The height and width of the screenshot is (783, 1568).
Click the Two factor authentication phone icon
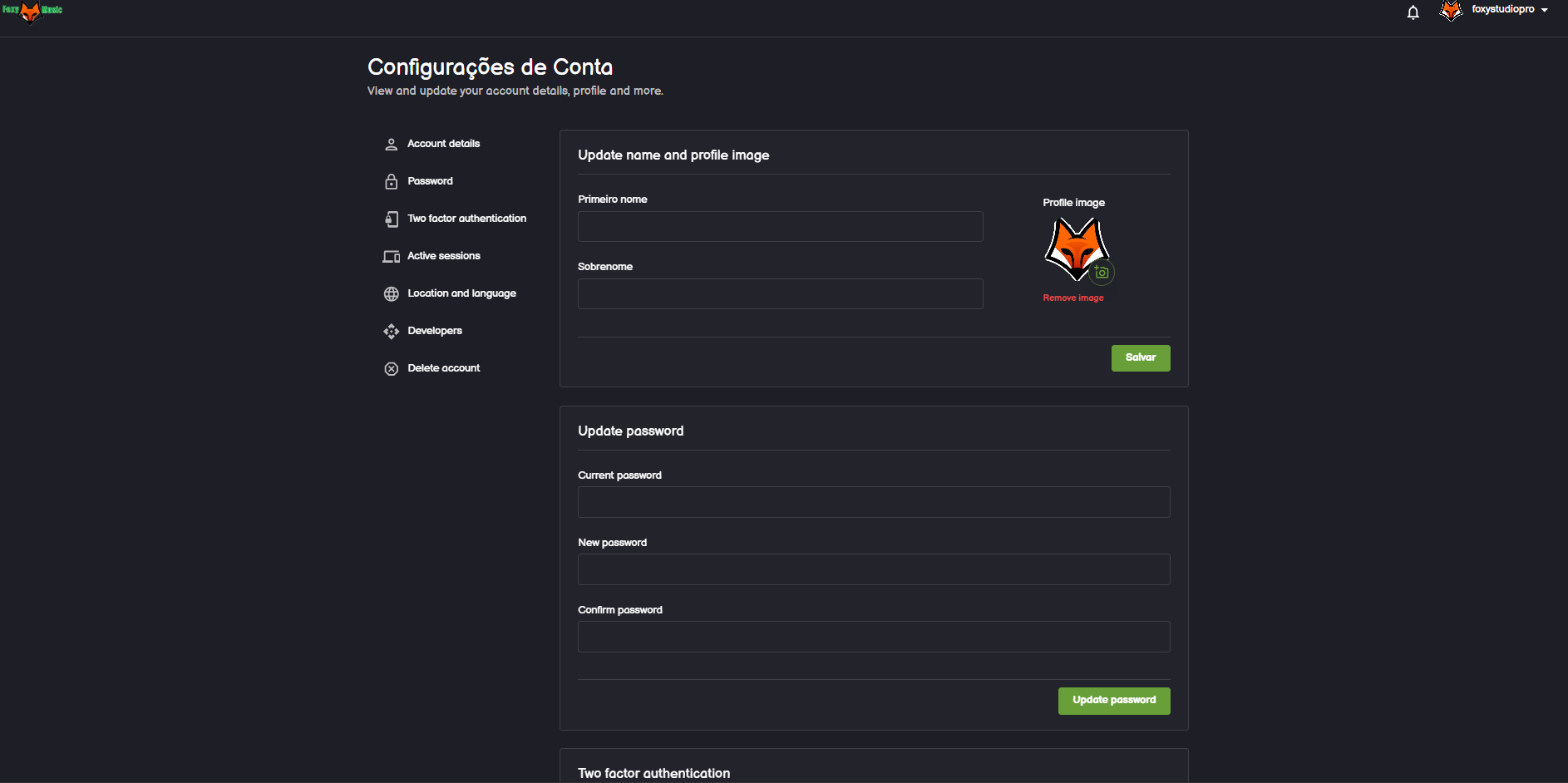click(x=391, y=219)
